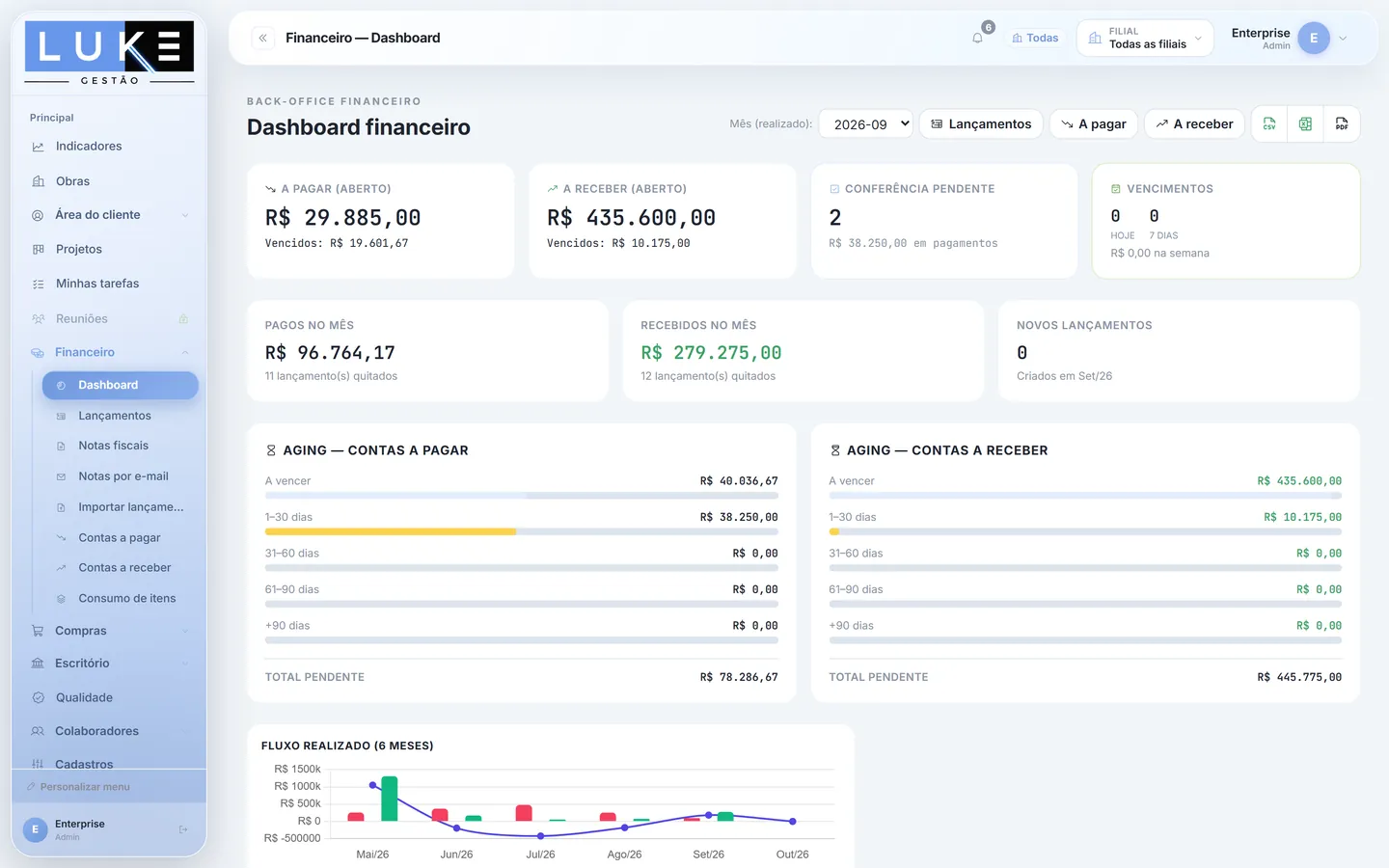
Task: Open Contas a pagar in the sidebar
Action: [120, 537]
